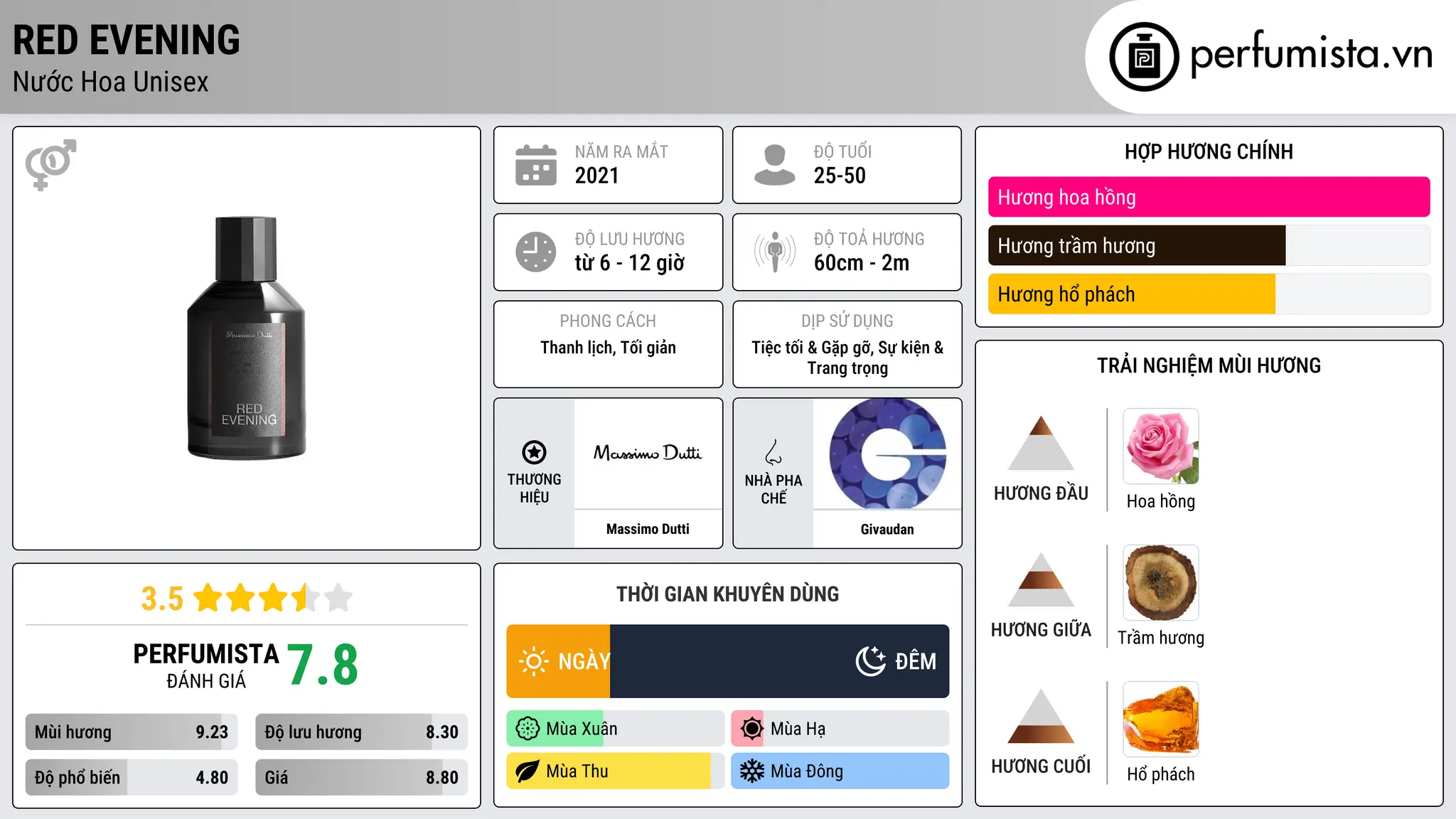Click the half-filled fourth rating star

306,598
